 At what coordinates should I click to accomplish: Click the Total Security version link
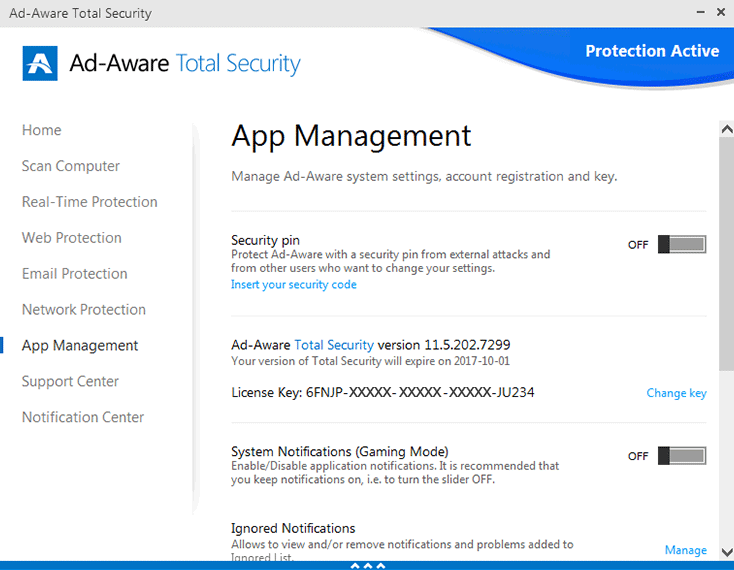pos(334,345)
